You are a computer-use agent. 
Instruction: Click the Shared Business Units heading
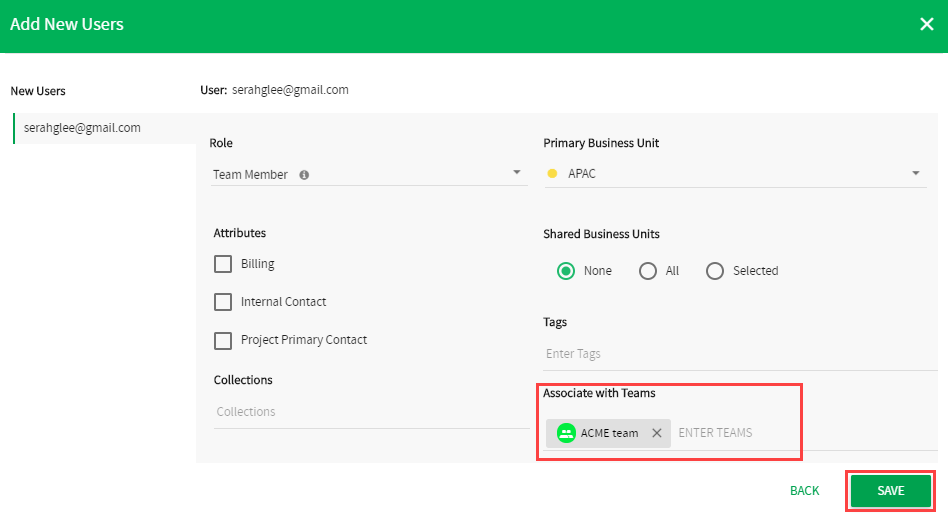pos(601,234)
